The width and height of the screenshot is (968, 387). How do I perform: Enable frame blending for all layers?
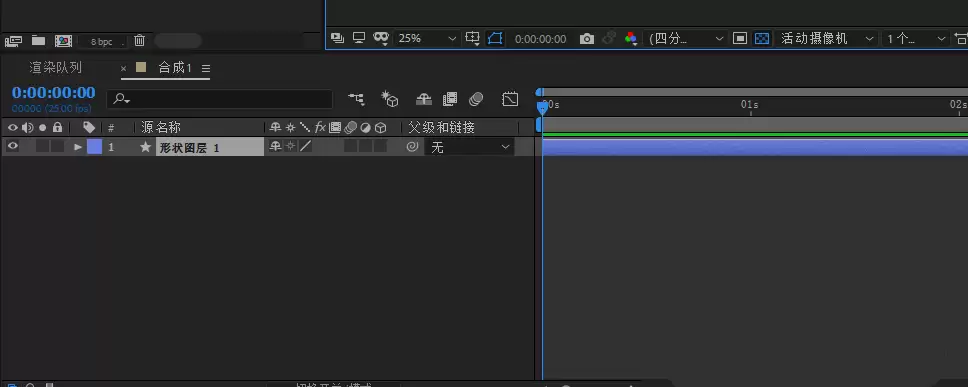pos(450,99)
